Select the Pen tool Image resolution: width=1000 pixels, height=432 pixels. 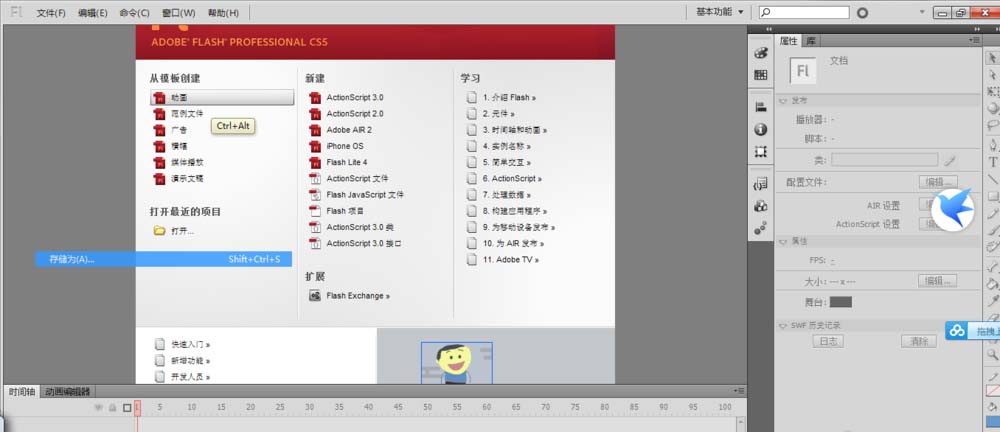(x=992, y=145)
